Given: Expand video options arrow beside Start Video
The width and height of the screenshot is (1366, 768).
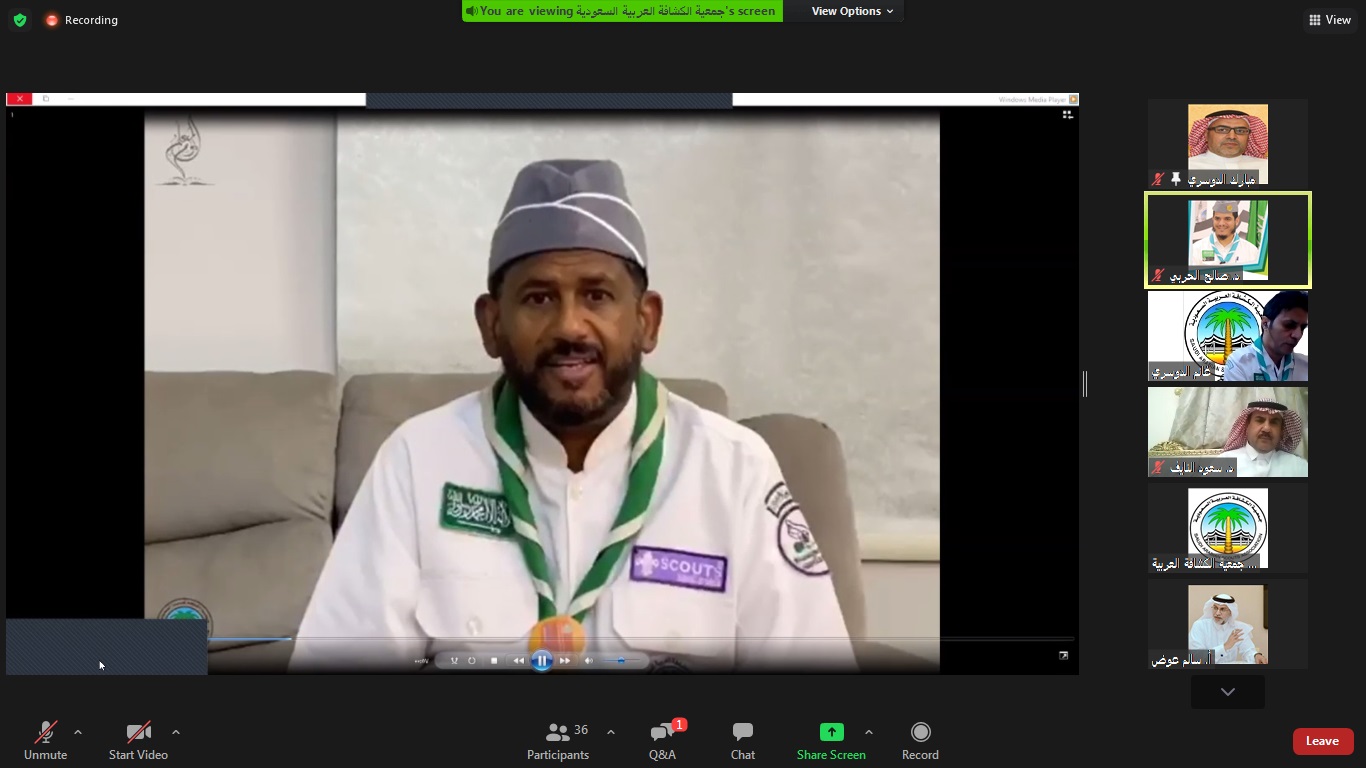Looking at the screenshot, I should 176,732.
